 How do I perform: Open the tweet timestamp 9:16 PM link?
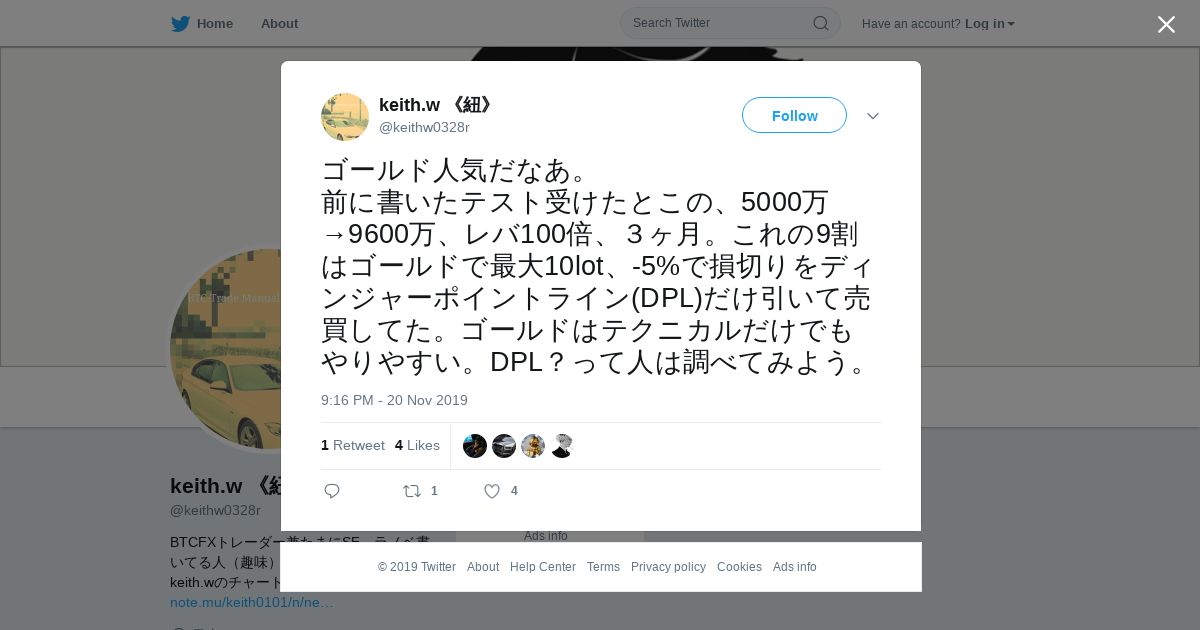[394, 400]
